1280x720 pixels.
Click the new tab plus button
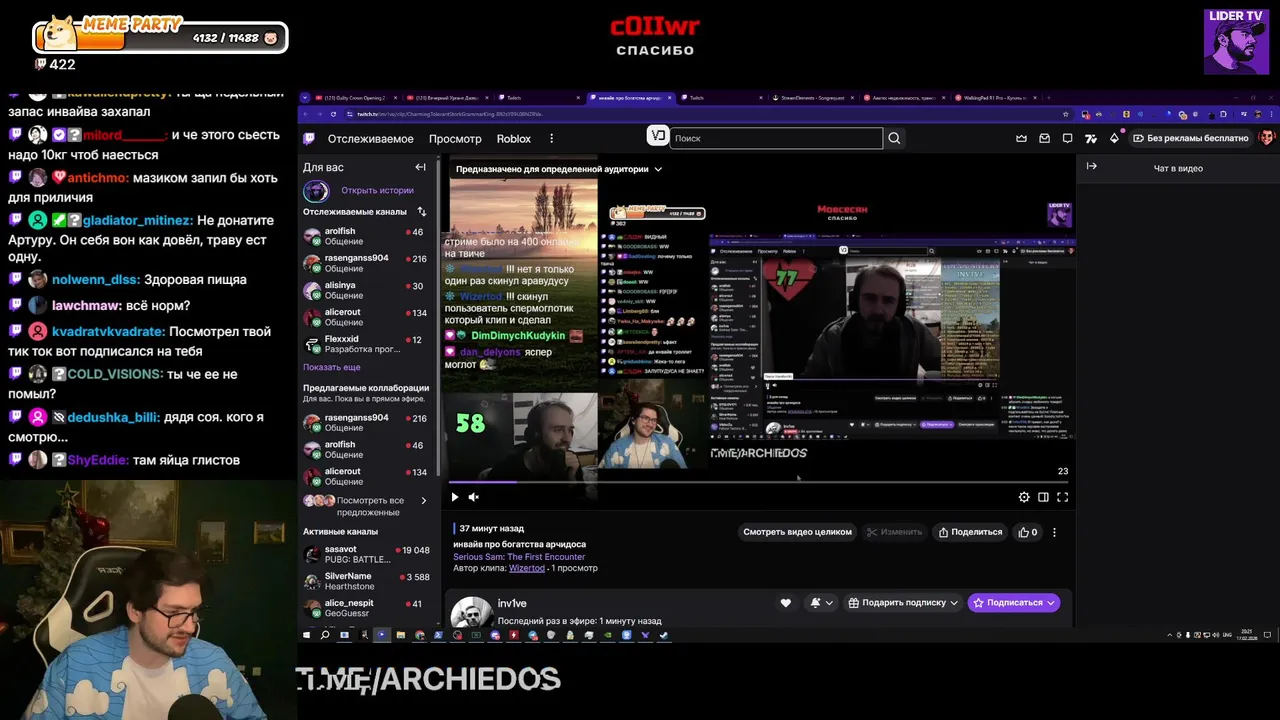point(1049,98)
